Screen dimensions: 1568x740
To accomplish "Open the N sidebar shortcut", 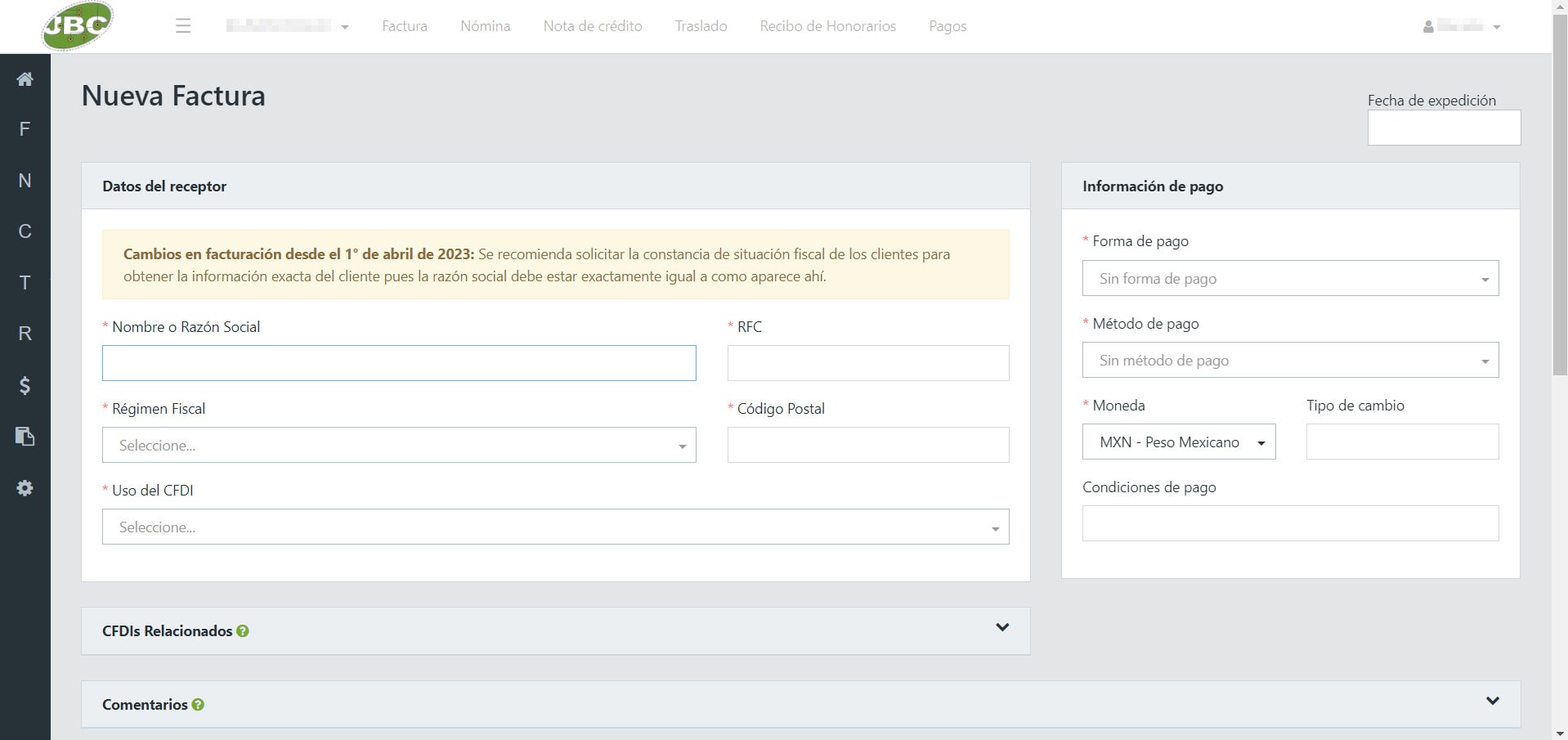I will 25,181.
